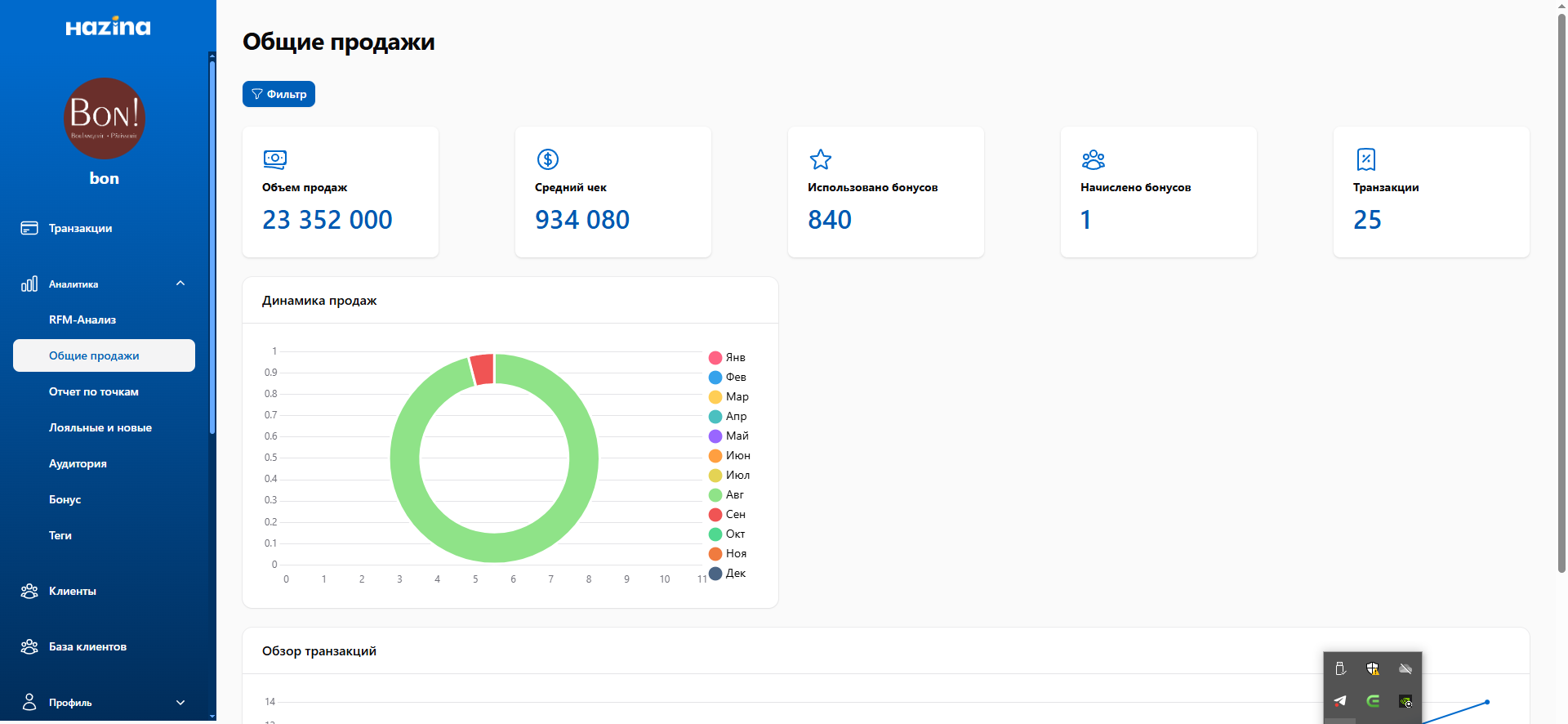Toggle Янв legend item

727,357
